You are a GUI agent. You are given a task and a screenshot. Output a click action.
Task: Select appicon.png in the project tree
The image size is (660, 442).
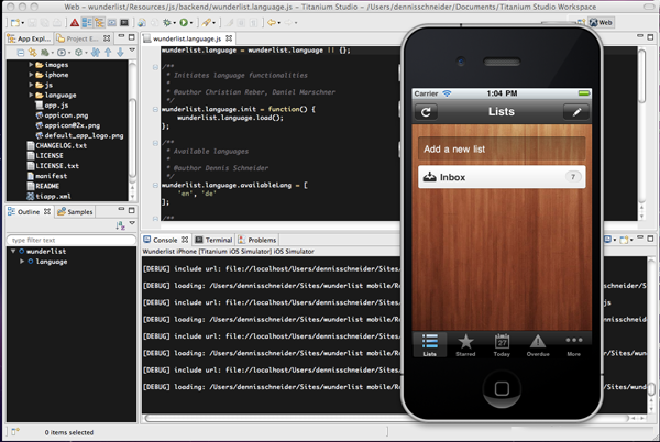click(x=62, y=115)
